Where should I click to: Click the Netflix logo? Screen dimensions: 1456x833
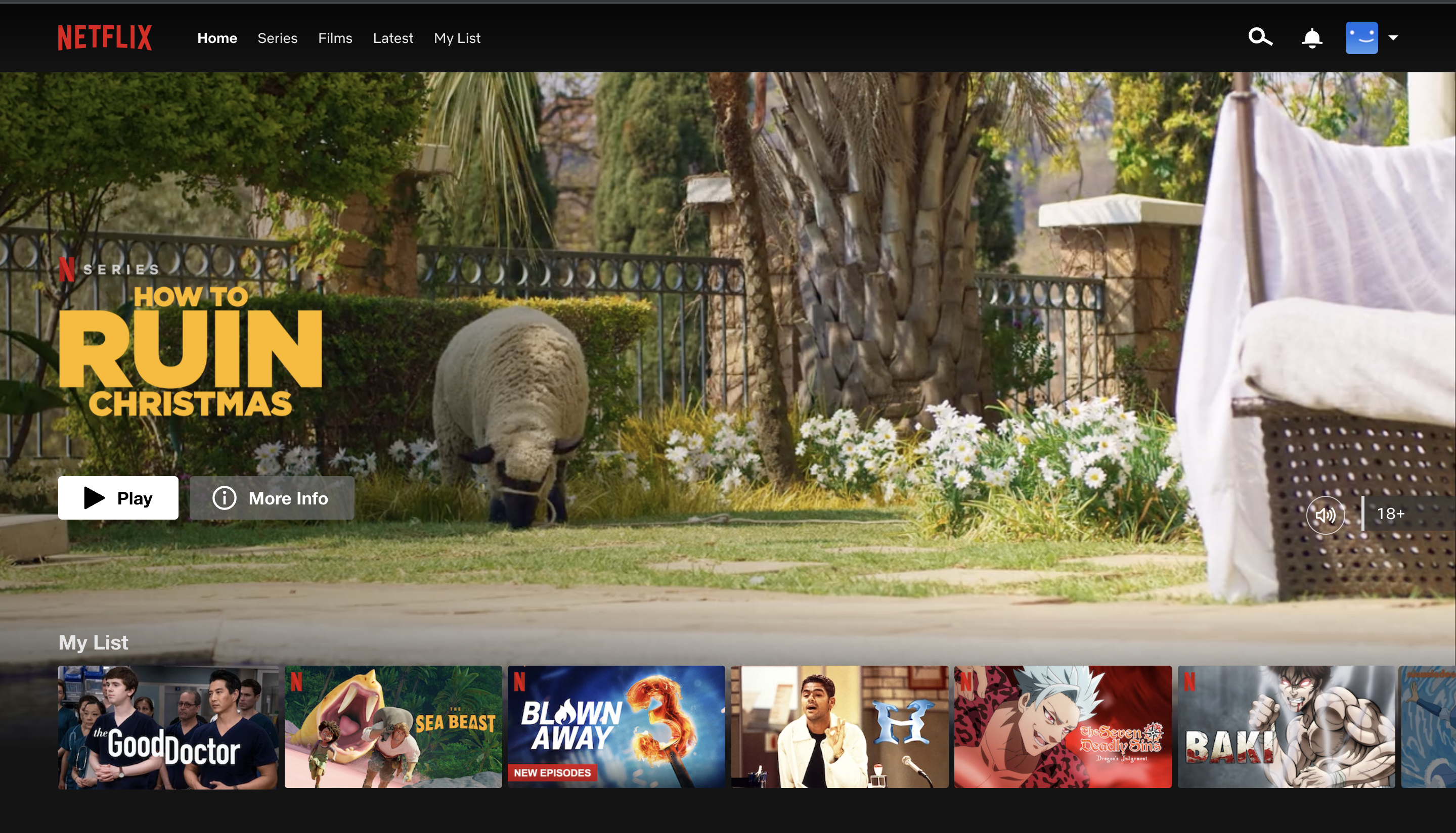[x=105, y=38]
